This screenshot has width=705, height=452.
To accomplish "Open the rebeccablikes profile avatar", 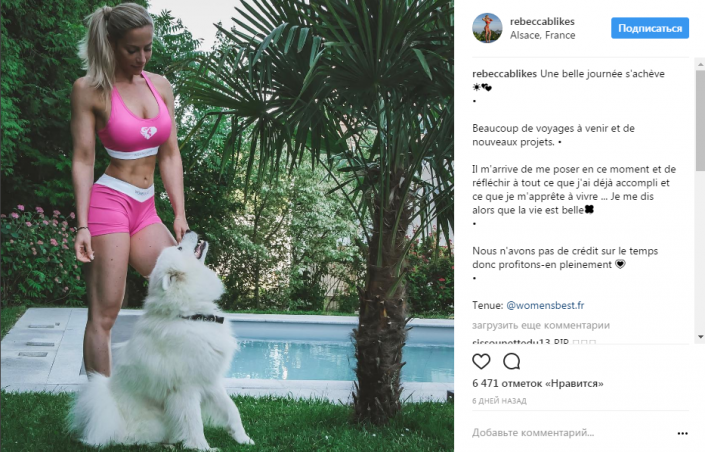I will (487, 28).
